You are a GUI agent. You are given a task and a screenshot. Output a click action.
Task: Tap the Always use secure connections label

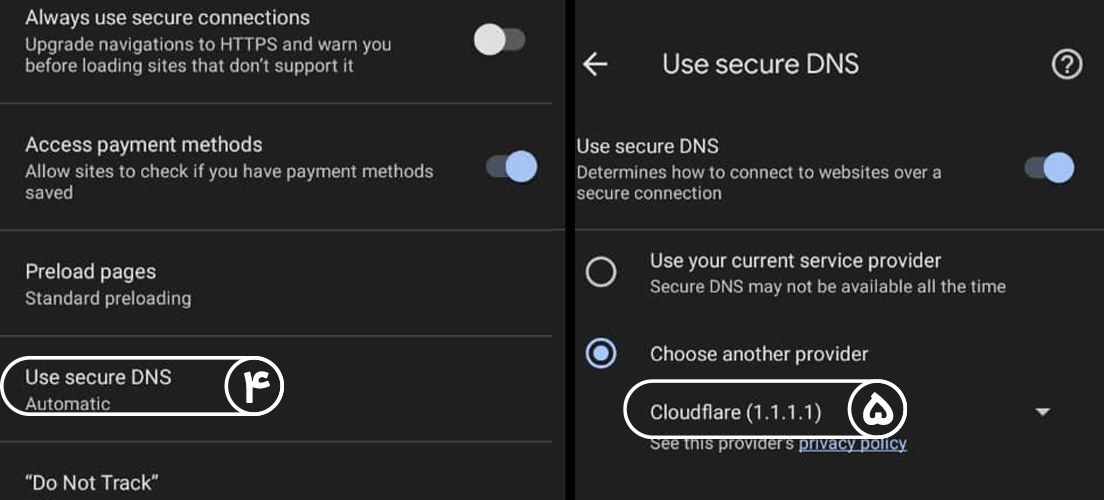167,18
